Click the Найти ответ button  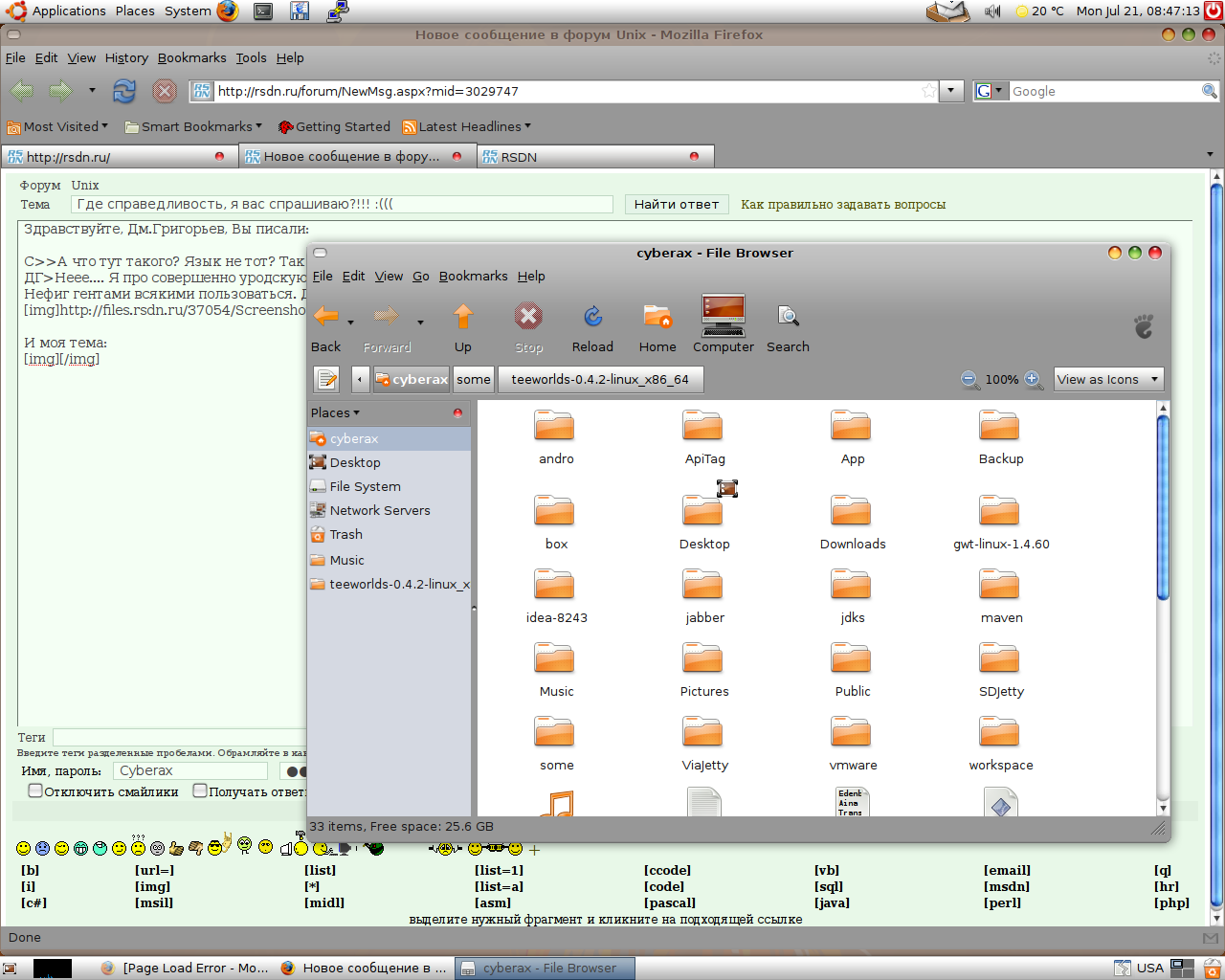pos(676,205)
